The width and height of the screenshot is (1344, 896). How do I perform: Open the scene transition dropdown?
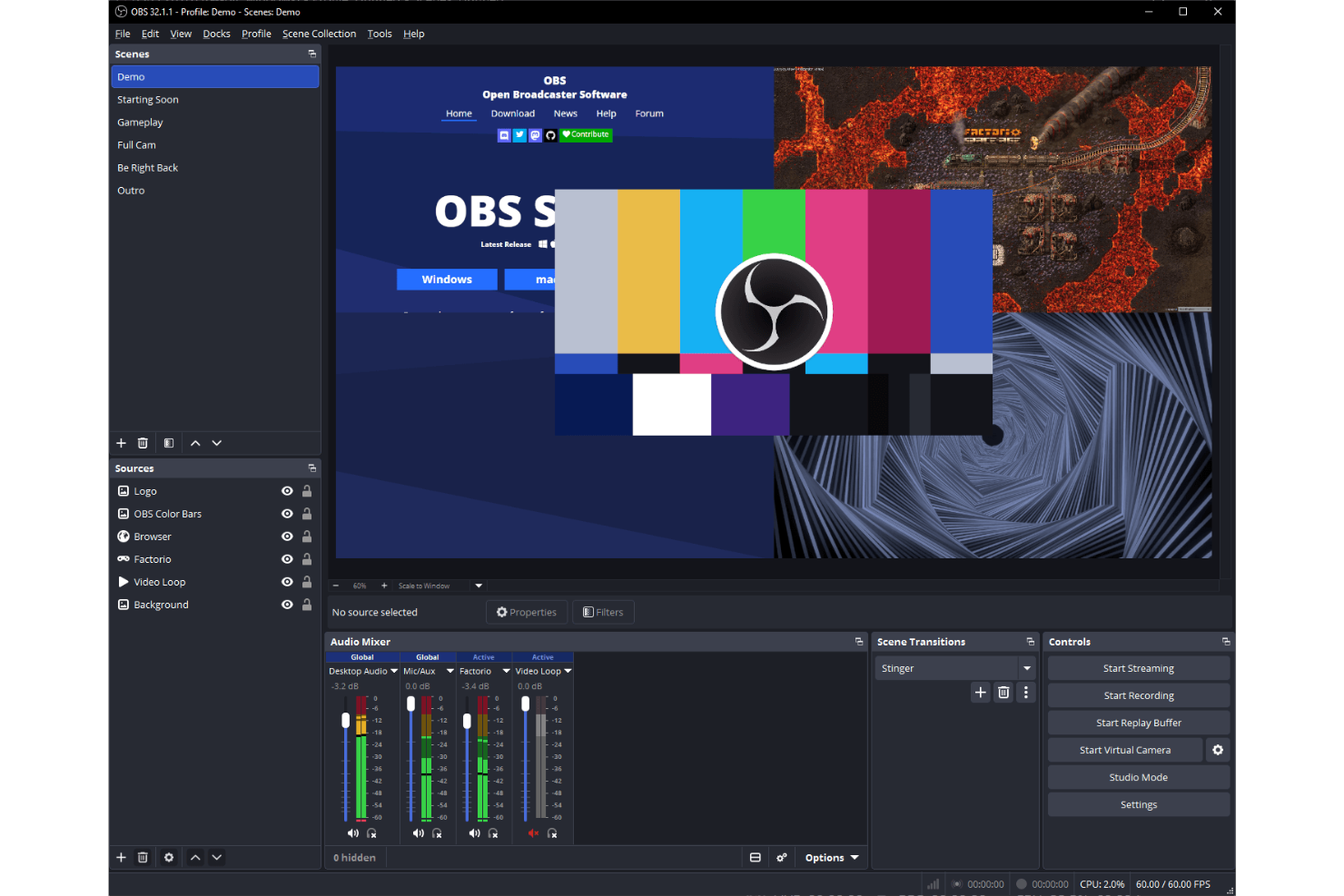(x=1027, y=667)
